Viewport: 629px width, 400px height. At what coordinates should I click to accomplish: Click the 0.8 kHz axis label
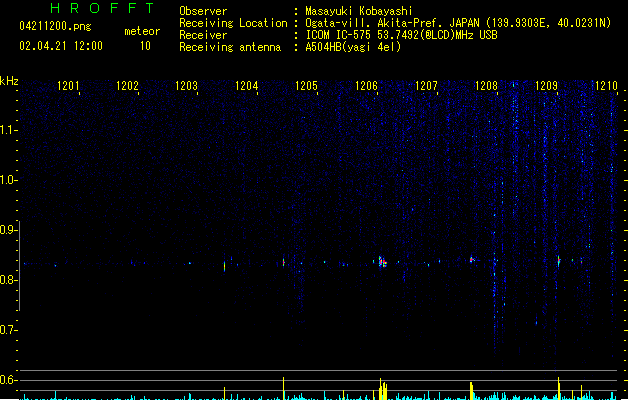tap(8, 280)
